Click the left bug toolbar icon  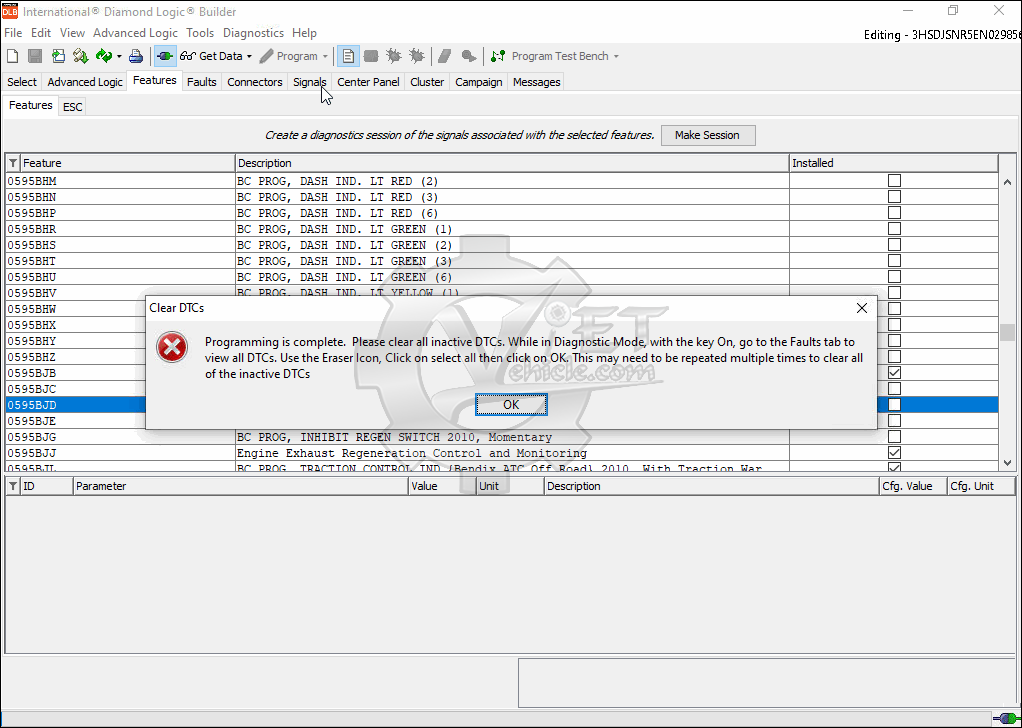coord(394,56)
